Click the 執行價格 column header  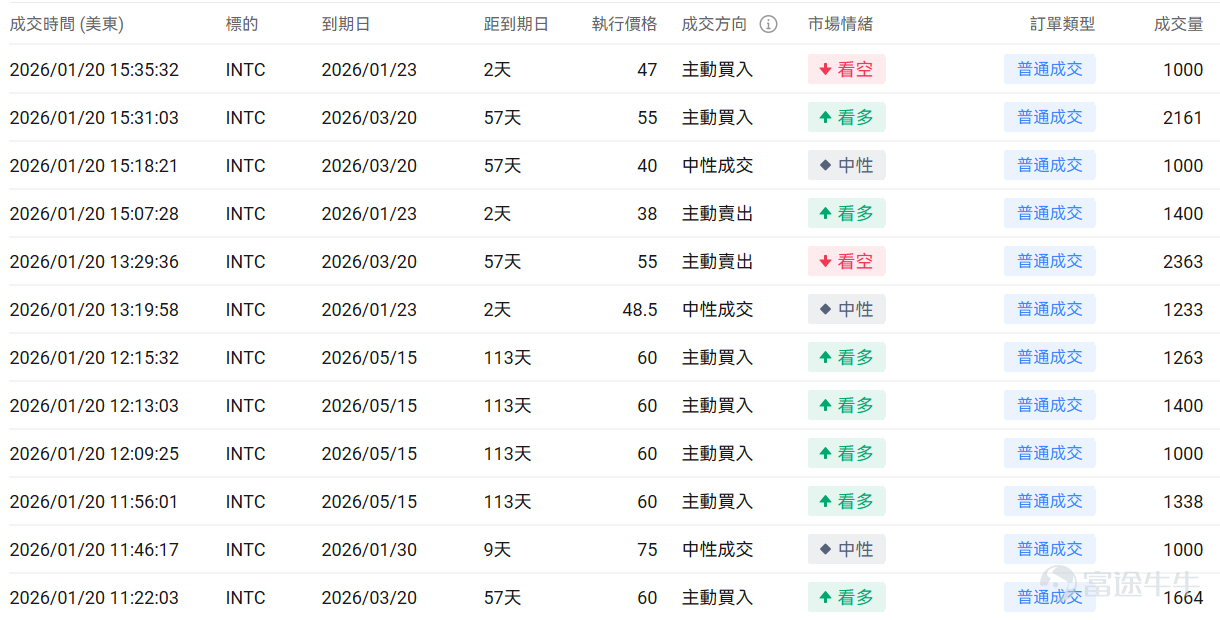click(x=625, y=24)
